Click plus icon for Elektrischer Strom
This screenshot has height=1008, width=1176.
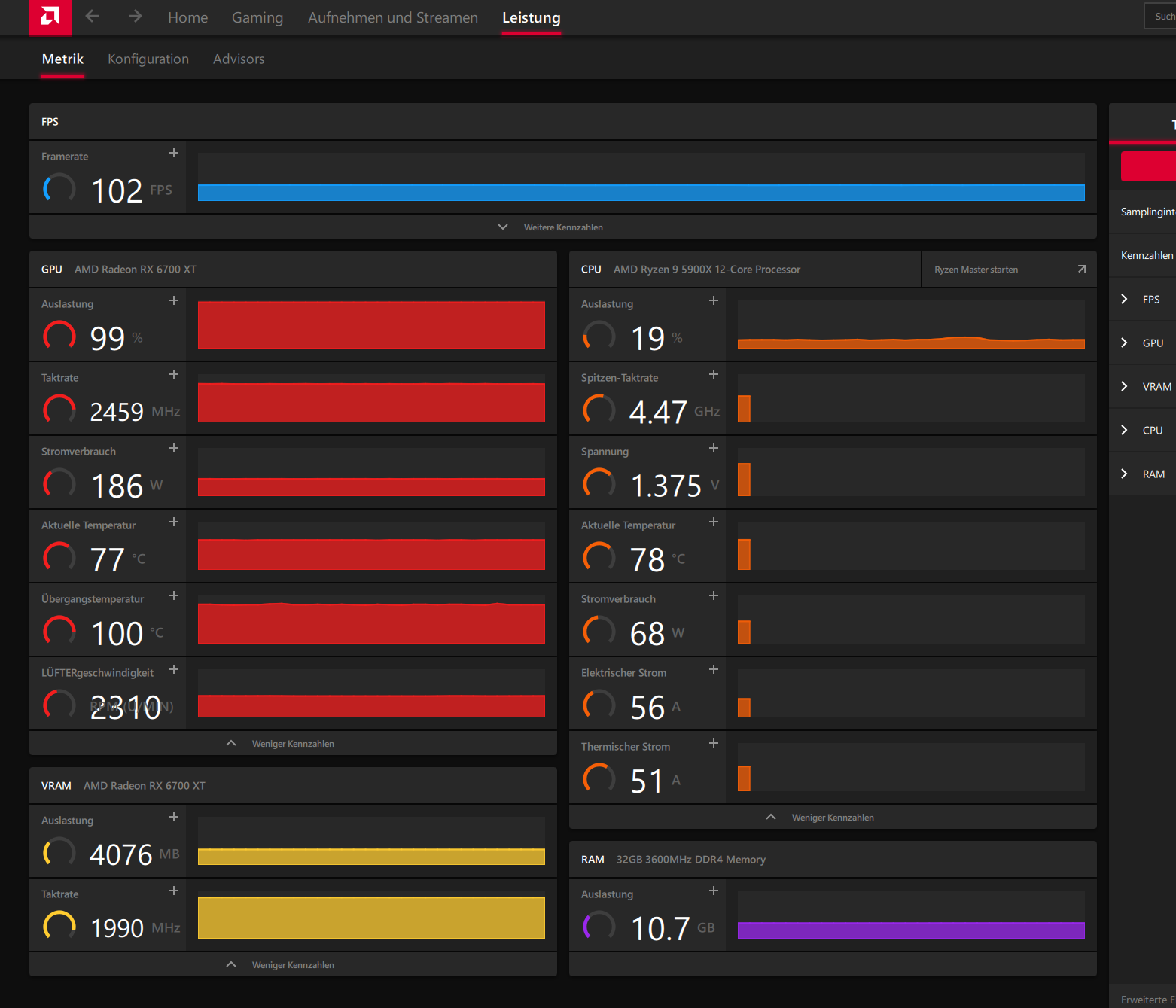pyautogui.click(x=714, y=669)
